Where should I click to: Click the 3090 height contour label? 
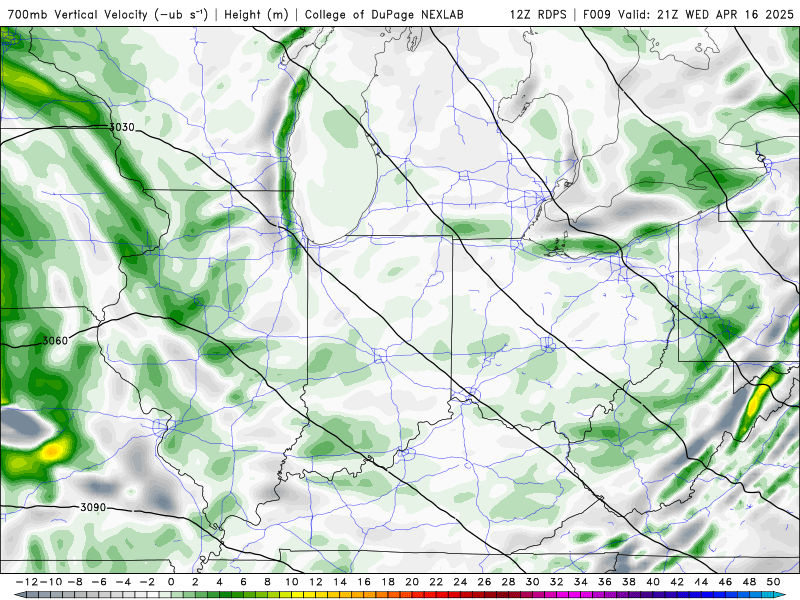tap(93, 507)
